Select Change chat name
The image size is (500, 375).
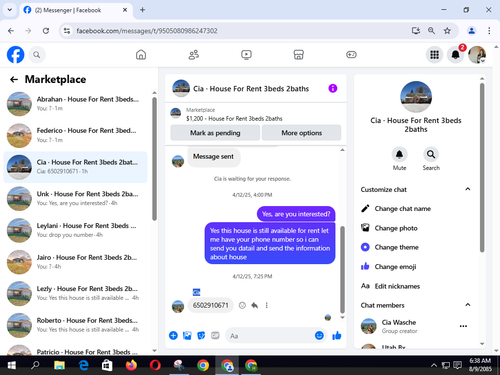pyautogui.click(x=403, y=209)
